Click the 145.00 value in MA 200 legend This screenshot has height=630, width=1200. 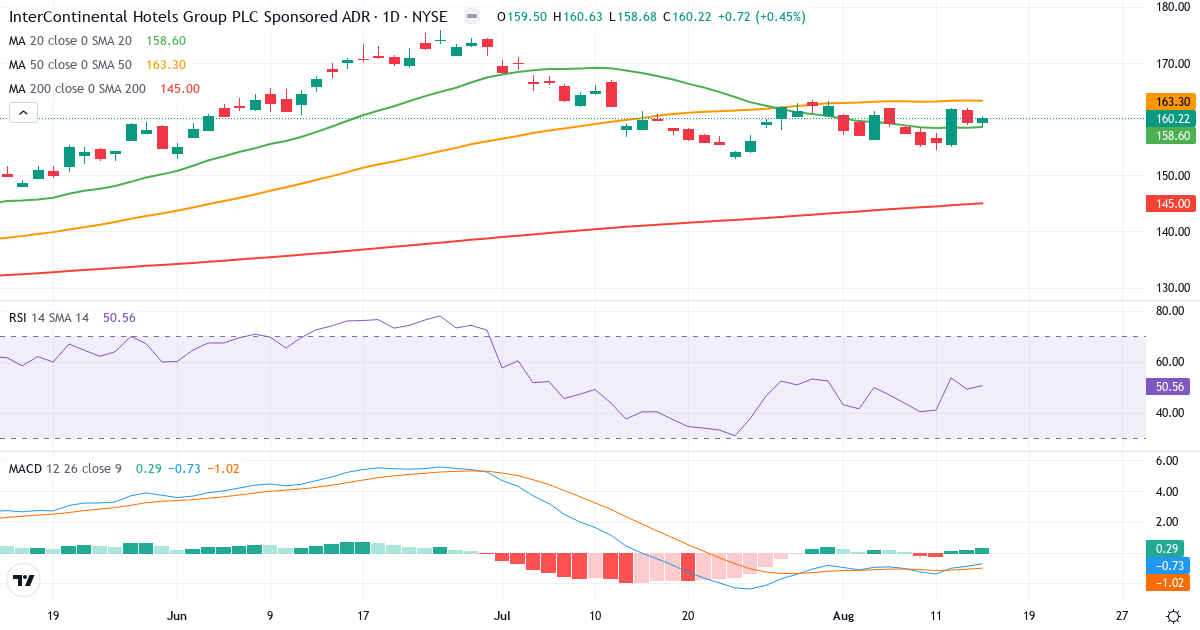[181, 89]
